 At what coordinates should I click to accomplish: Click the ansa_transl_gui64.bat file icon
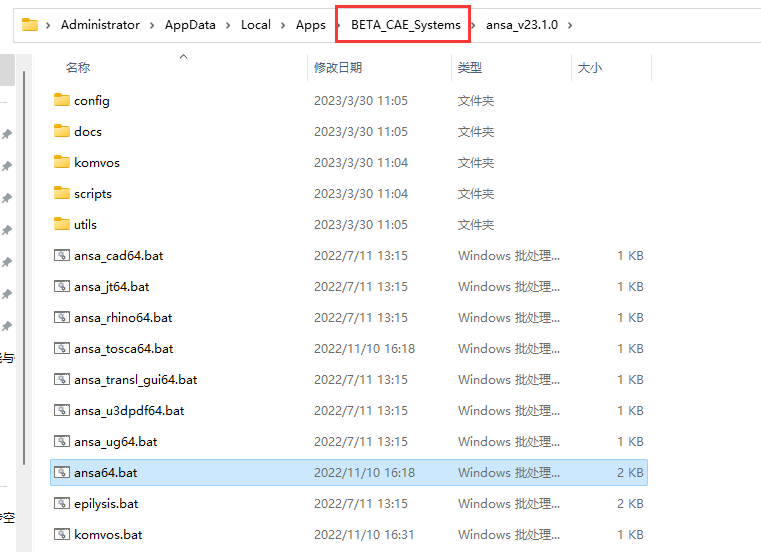click(x=62, y=379)
